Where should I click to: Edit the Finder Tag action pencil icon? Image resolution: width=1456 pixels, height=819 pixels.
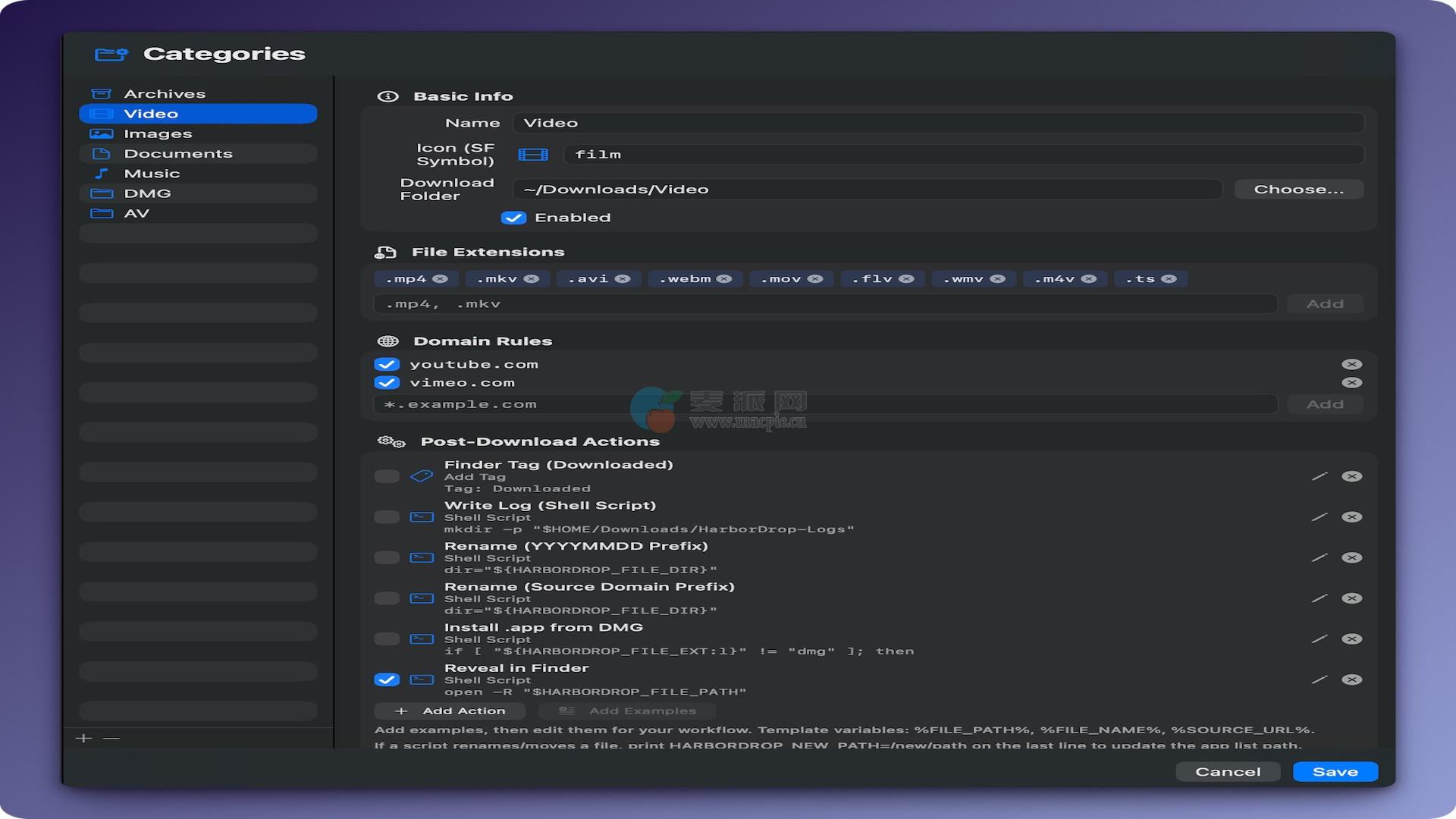coord(1319,476)
